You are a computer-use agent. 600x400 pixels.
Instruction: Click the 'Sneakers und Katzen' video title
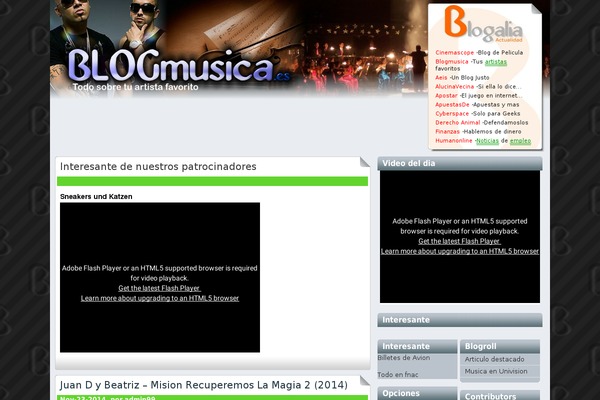click(x=96, y=197)
